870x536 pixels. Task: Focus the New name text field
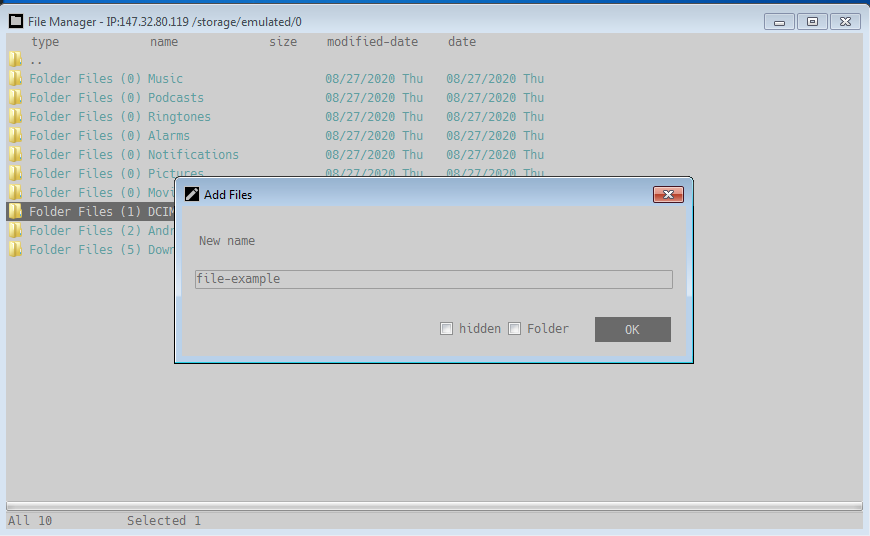pyautogui.click(x=434, y=279)
